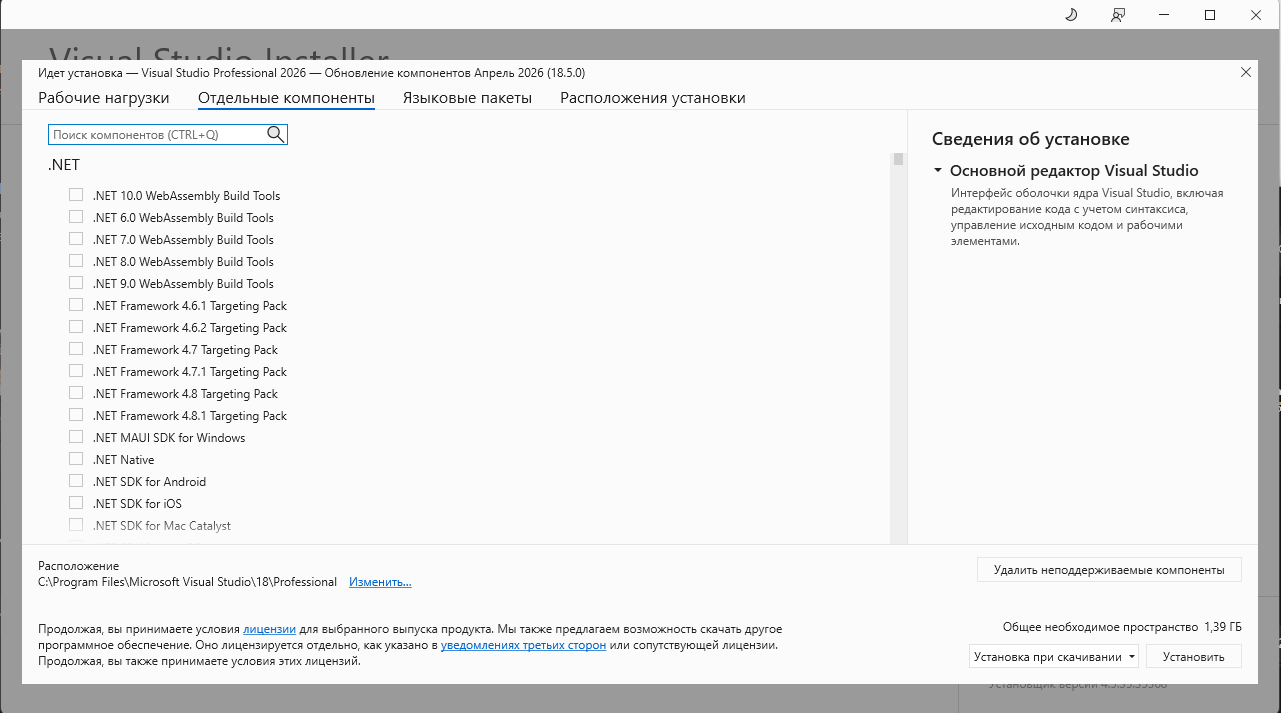Viewport: 1281px width, 713px height.
Task: Select .NET Framework 4.8 Targeting Pack checkbox
Action: [76, 393]
